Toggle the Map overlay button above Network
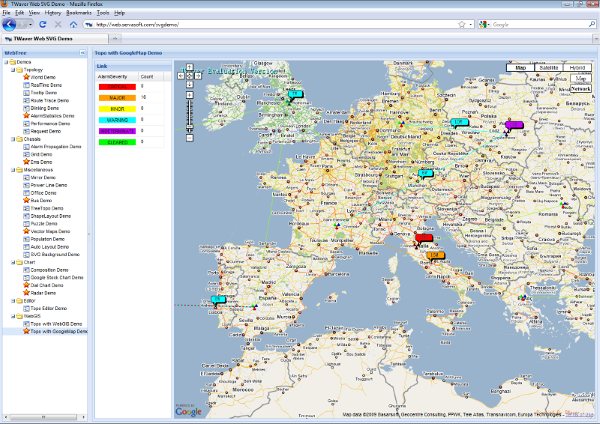The width and height of the screenshot is (600, 424). coord(581,78)
